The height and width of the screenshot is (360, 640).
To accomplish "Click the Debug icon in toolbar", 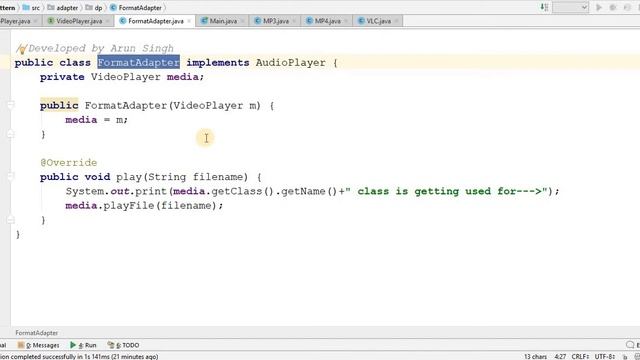I will [613, 7].
